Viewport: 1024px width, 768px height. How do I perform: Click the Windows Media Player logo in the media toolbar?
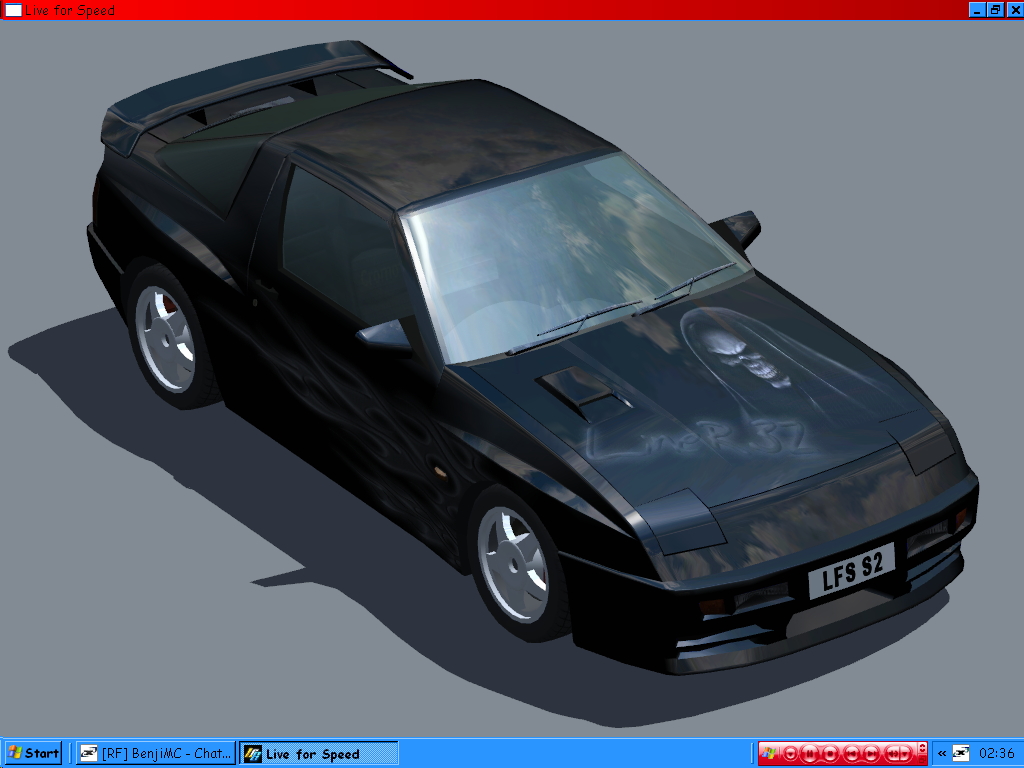point(769,753)
